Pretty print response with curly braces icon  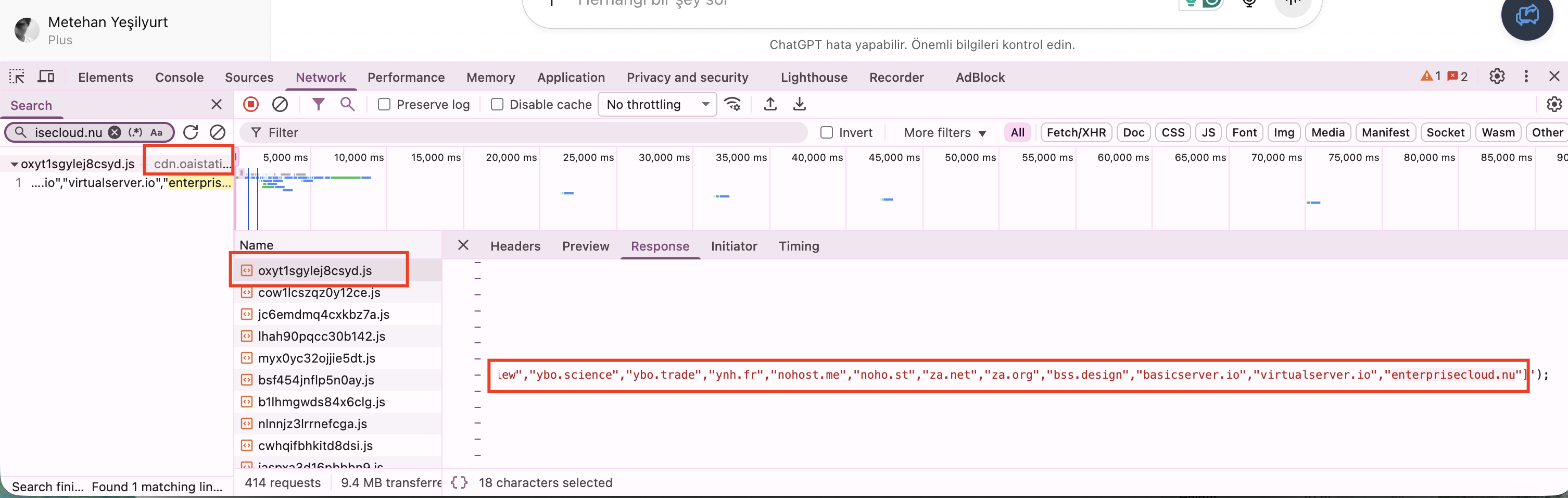[459, 482]
